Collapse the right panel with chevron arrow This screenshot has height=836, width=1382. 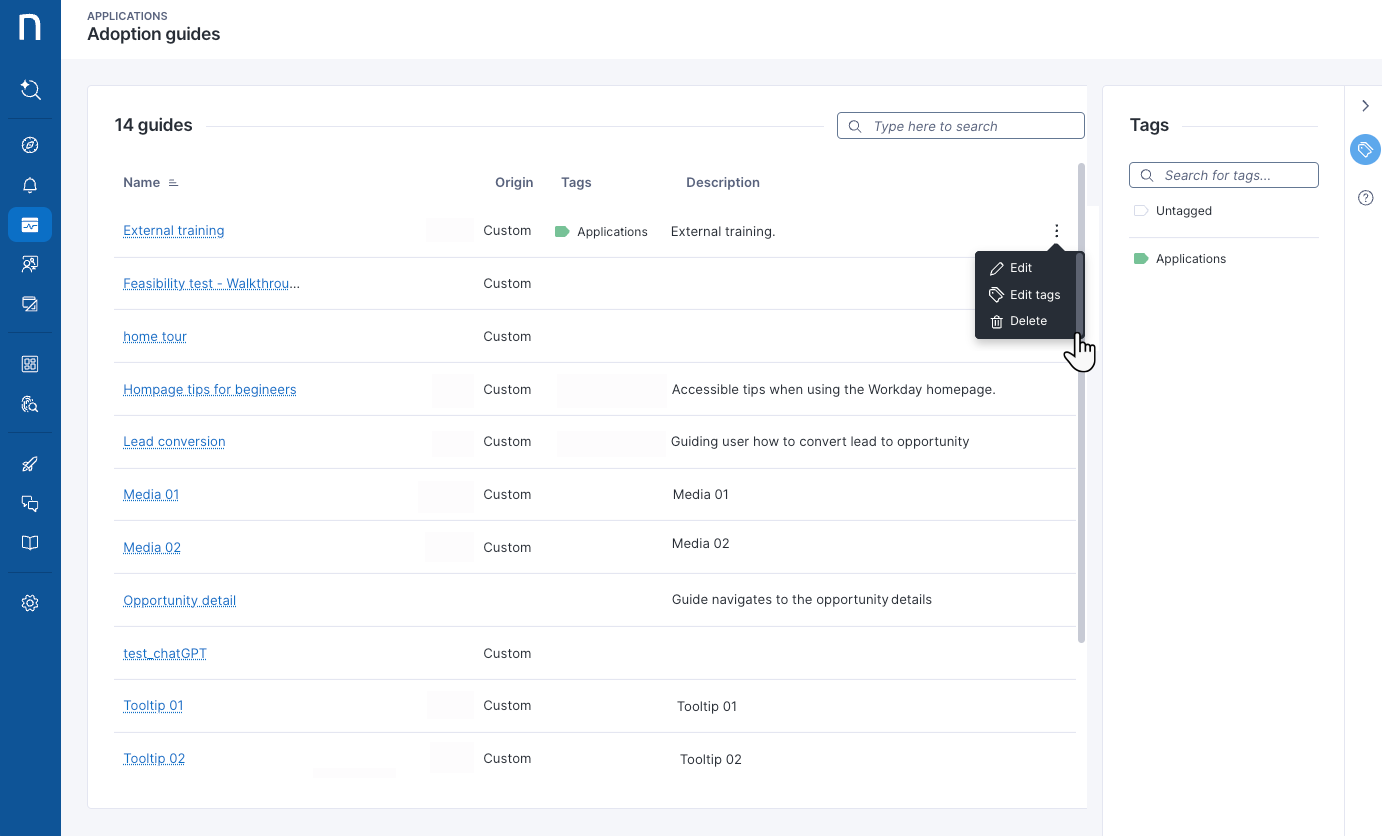[x=1365, y=106]
